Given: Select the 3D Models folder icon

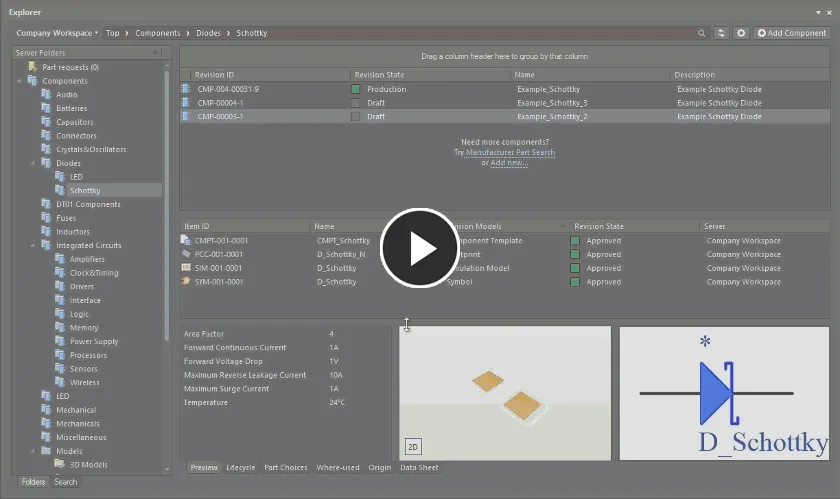Looking at the screenshot, I should (x=60, y=464).
